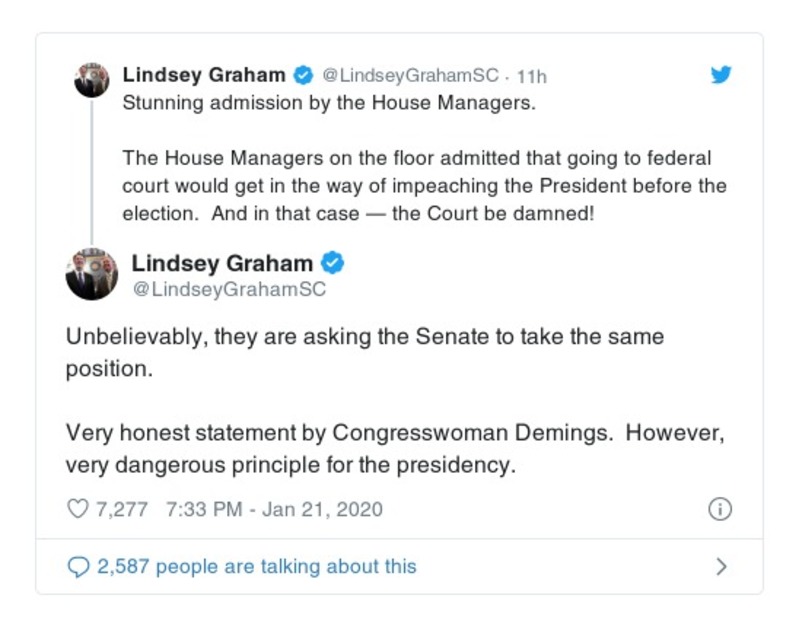The image size is (799, 630).
Task: Click the Lindsey Graham name in the parent tweet
Action: click(x=204, y=75)
